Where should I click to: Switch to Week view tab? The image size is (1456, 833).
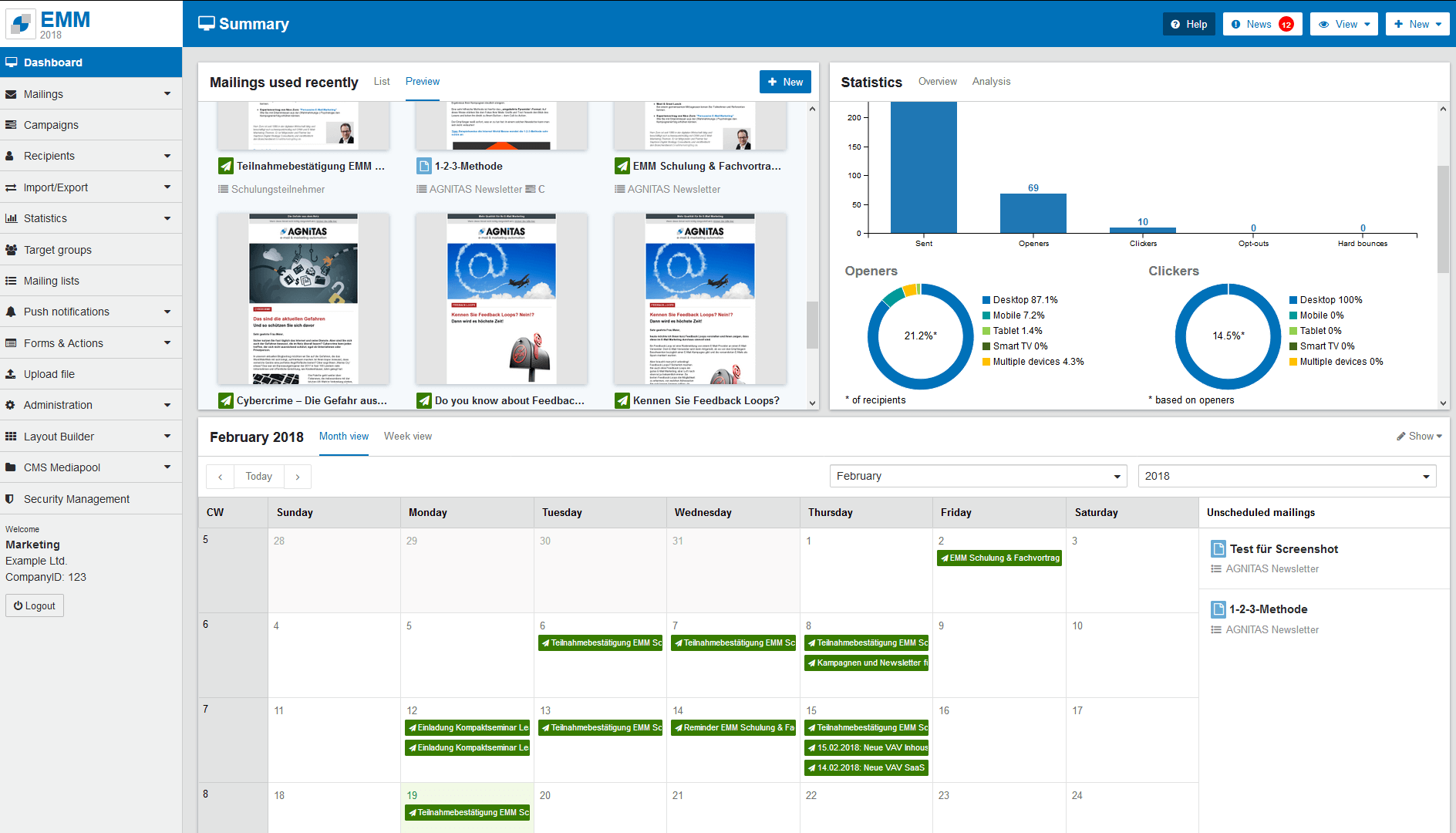407,437
